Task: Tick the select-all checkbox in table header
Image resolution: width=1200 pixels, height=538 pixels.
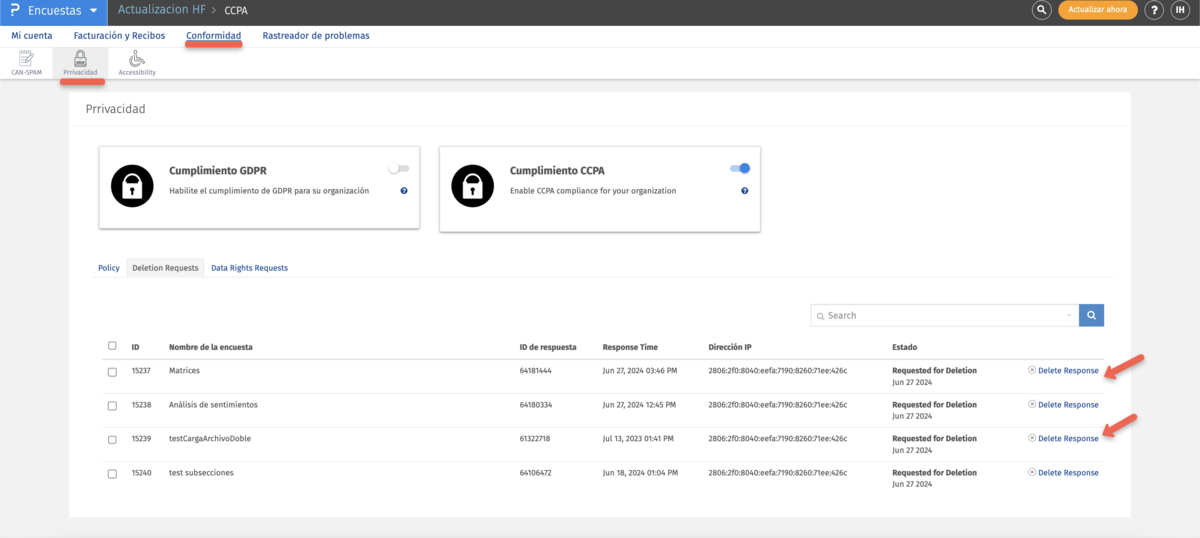Action: [112, 346]
